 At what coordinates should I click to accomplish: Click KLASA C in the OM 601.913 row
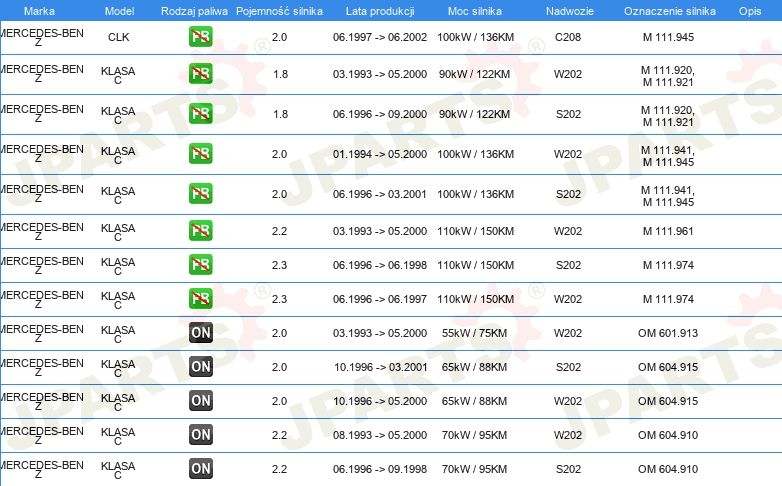pyautogui.click(x=118, y=334)
